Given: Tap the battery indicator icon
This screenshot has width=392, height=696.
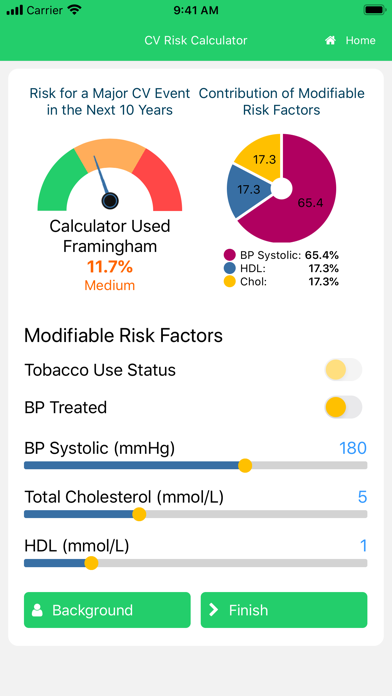Looking at the screenshot, I should pos(375,10).
